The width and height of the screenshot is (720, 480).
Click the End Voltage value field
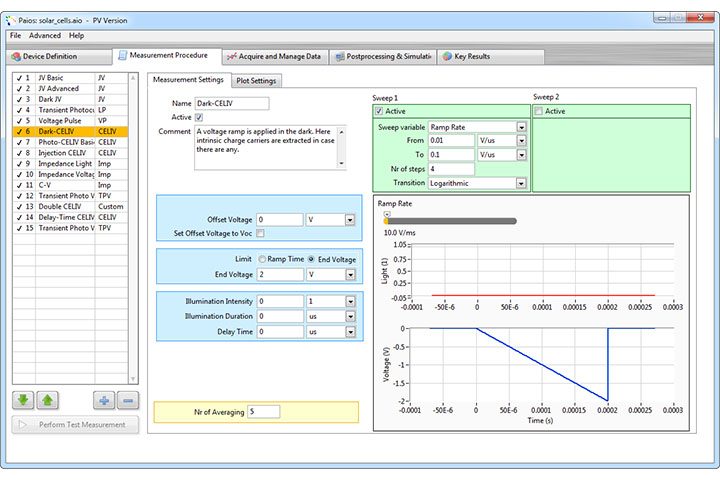280,274
